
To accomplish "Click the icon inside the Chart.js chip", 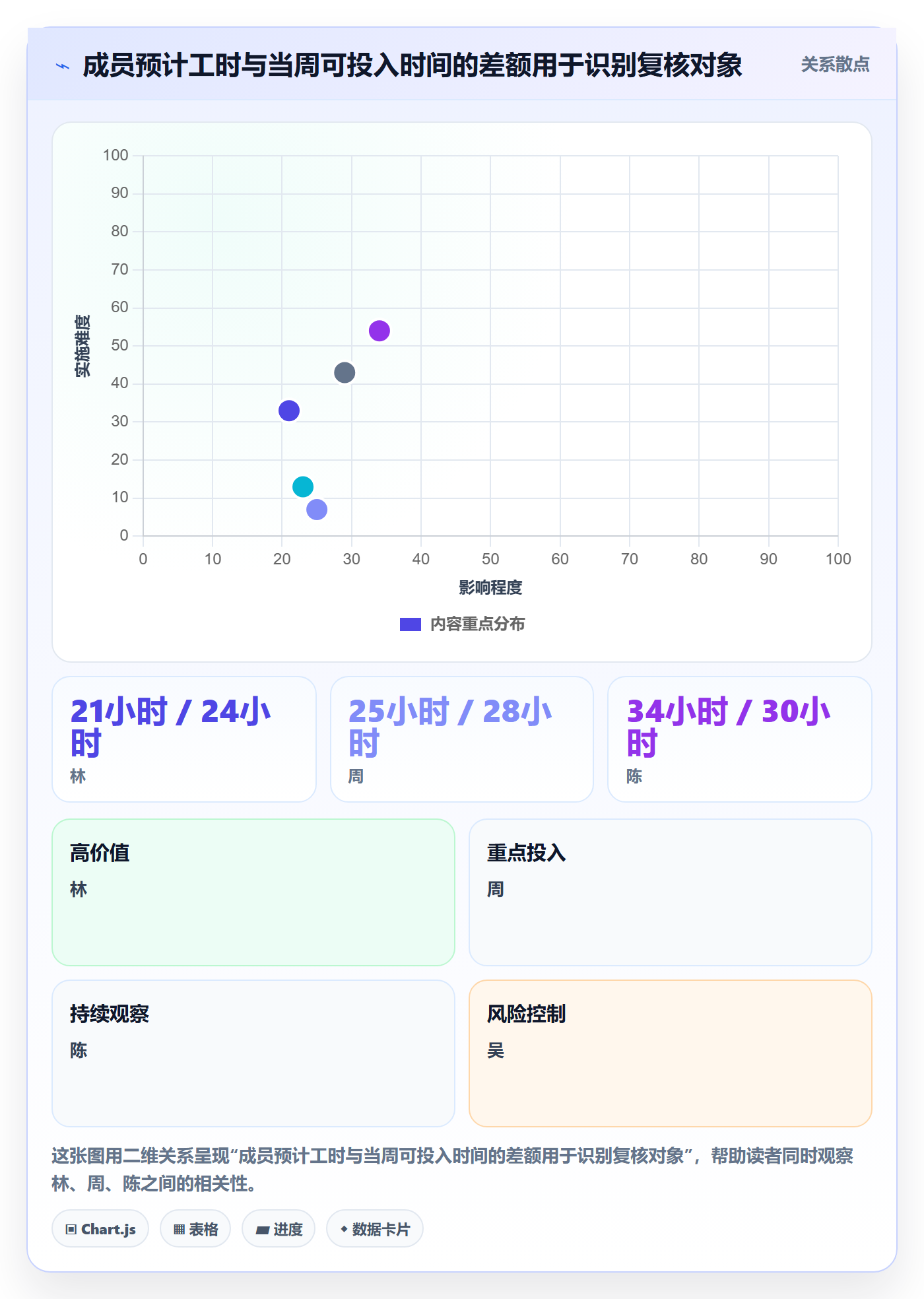I will (x=71, y=1230).
